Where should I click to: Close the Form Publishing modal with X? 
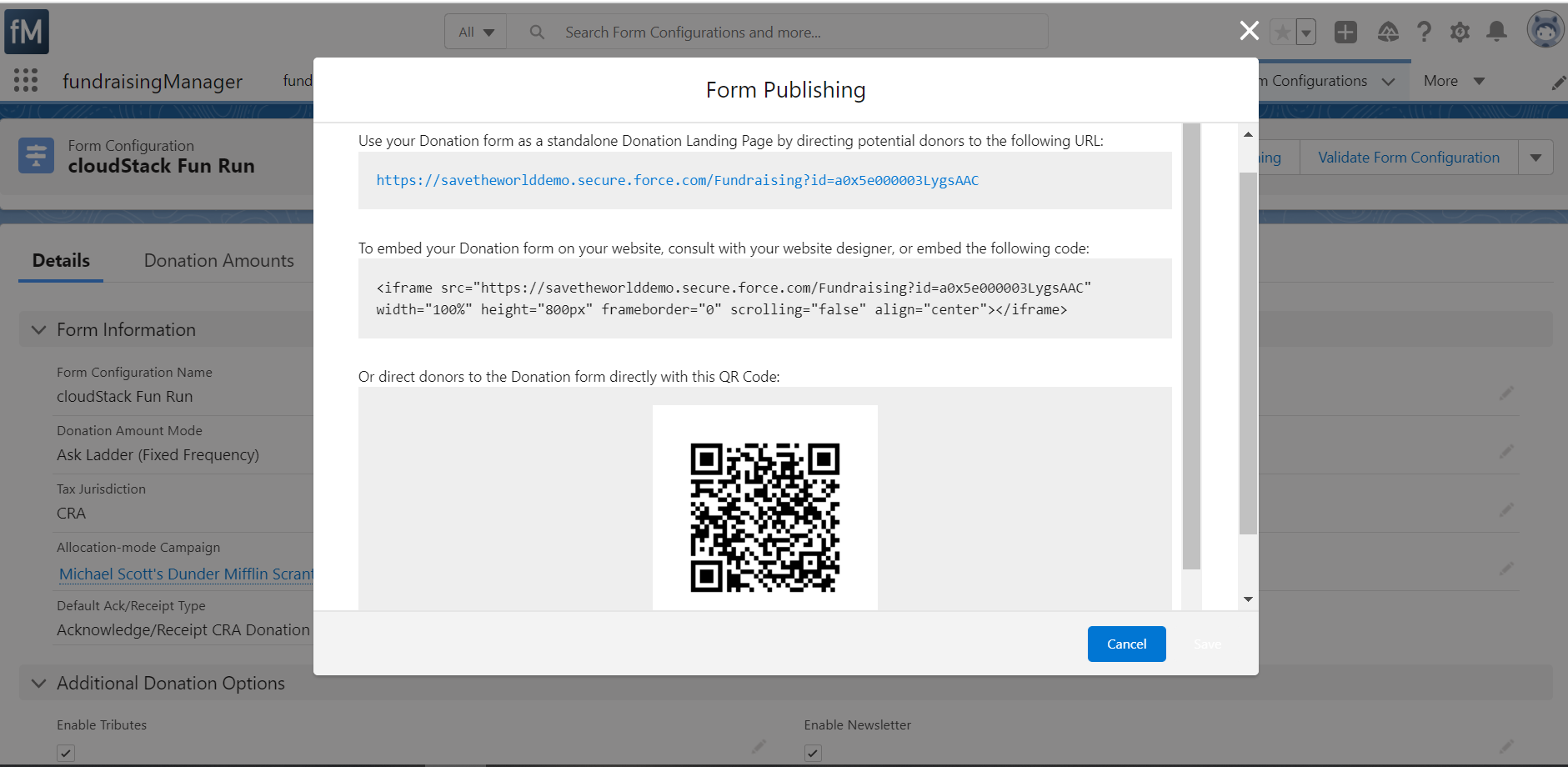pos(1249,31)
